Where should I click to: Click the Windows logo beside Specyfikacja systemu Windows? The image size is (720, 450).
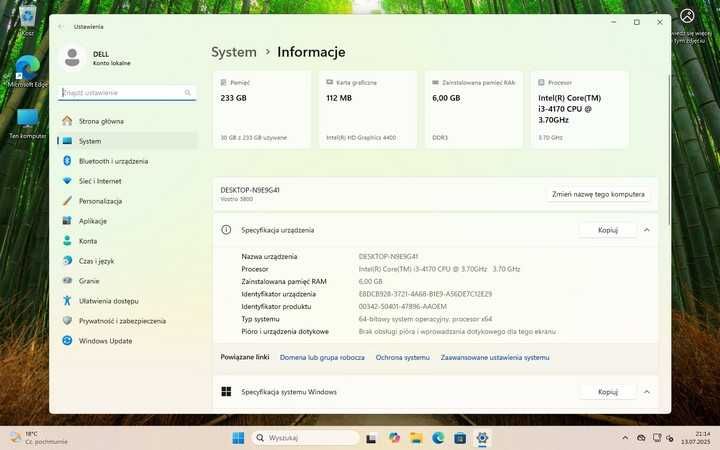(226, 392)
